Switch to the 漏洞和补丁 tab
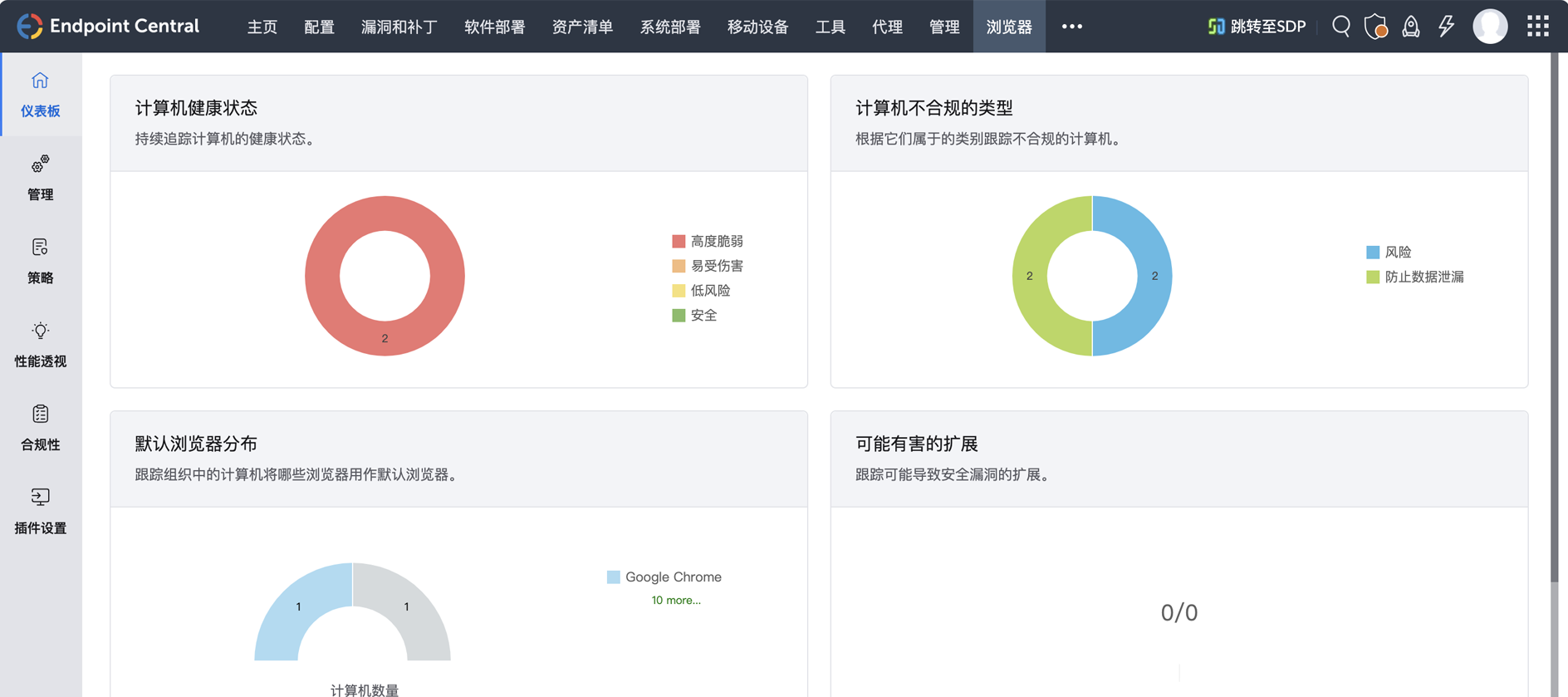 coord(399,27)
